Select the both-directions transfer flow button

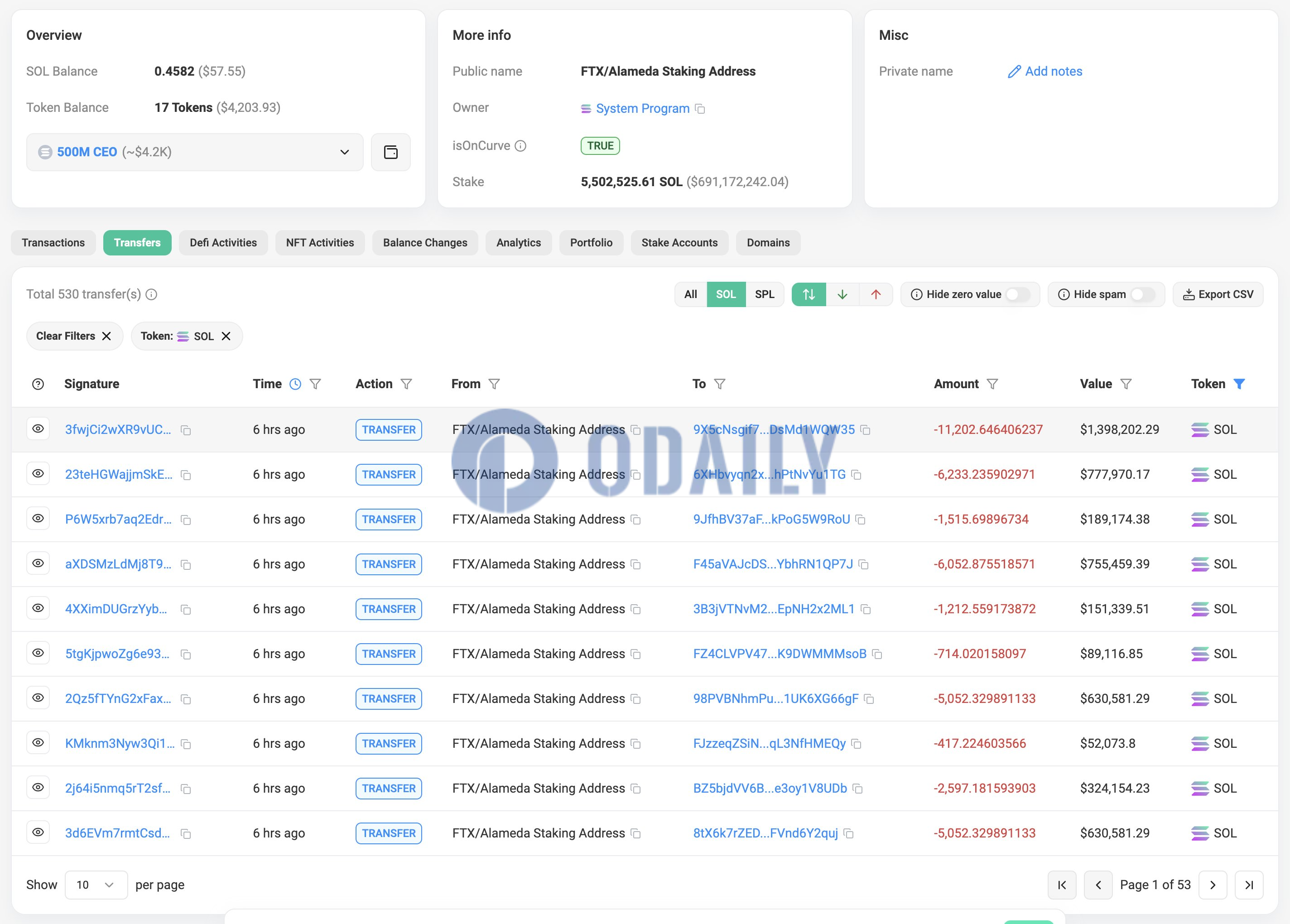point(809,294)
